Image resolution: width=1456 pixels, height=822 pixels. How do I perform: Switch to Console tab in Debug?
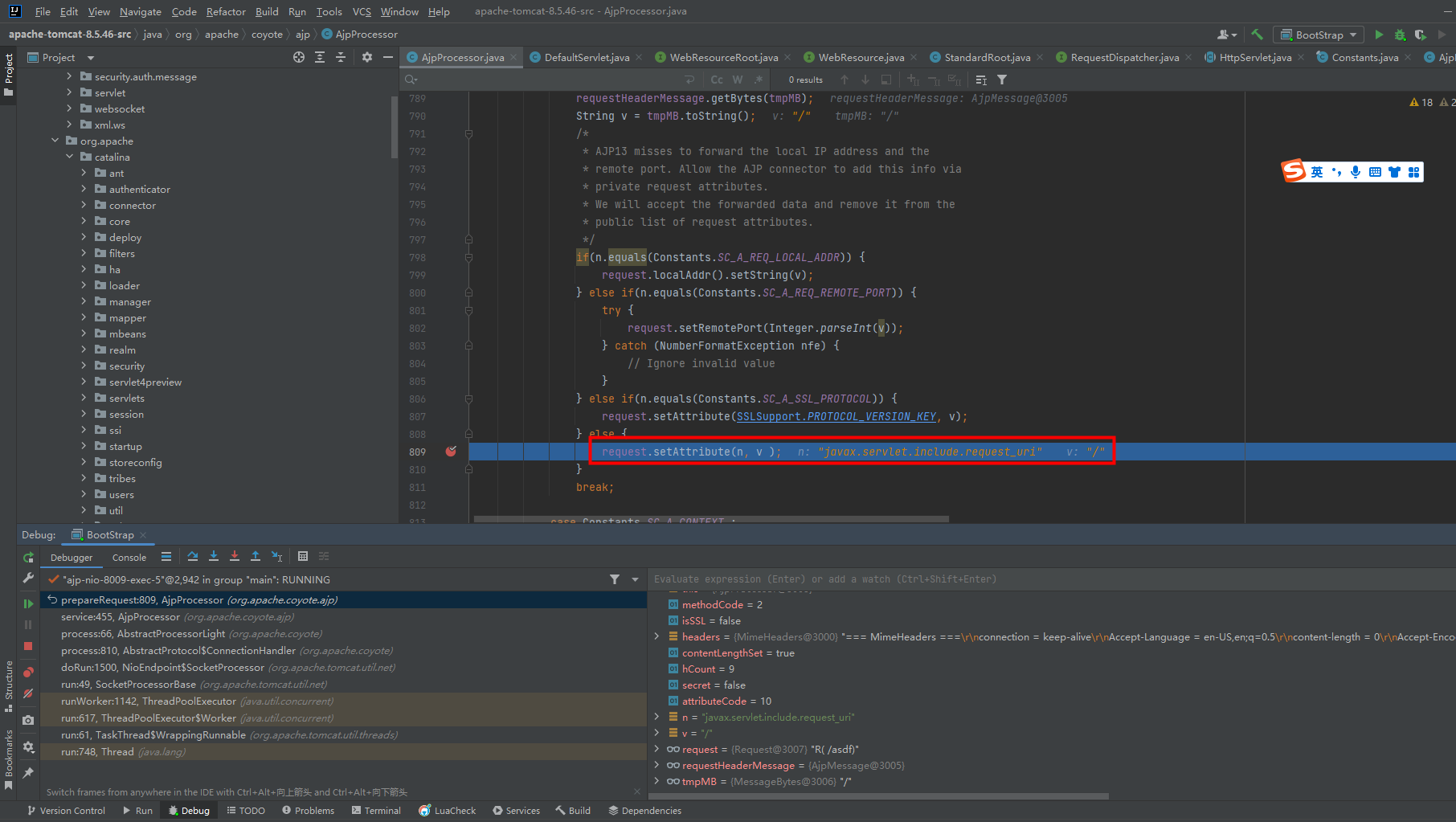[x=129, y=557]
